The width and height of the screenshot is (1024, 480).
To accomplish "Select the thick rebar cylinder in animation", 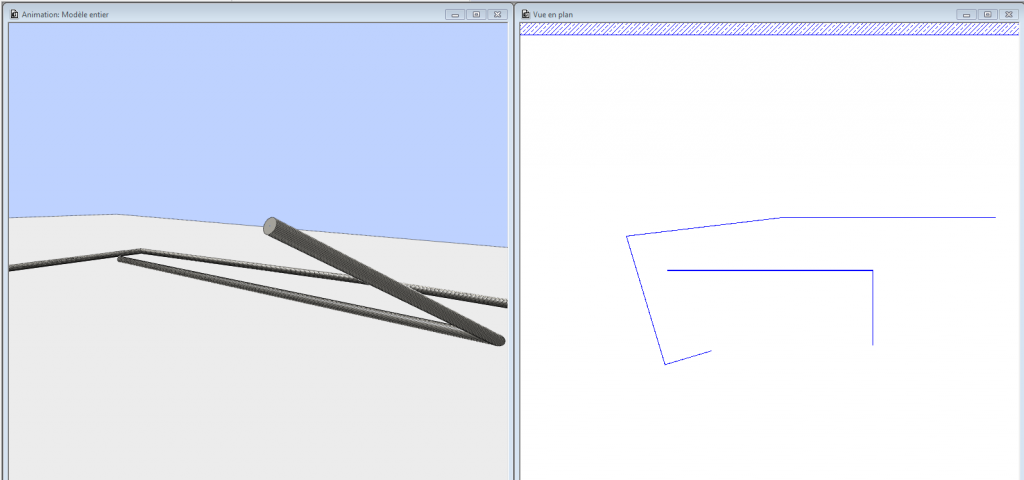I will click(x=383, y=281).
